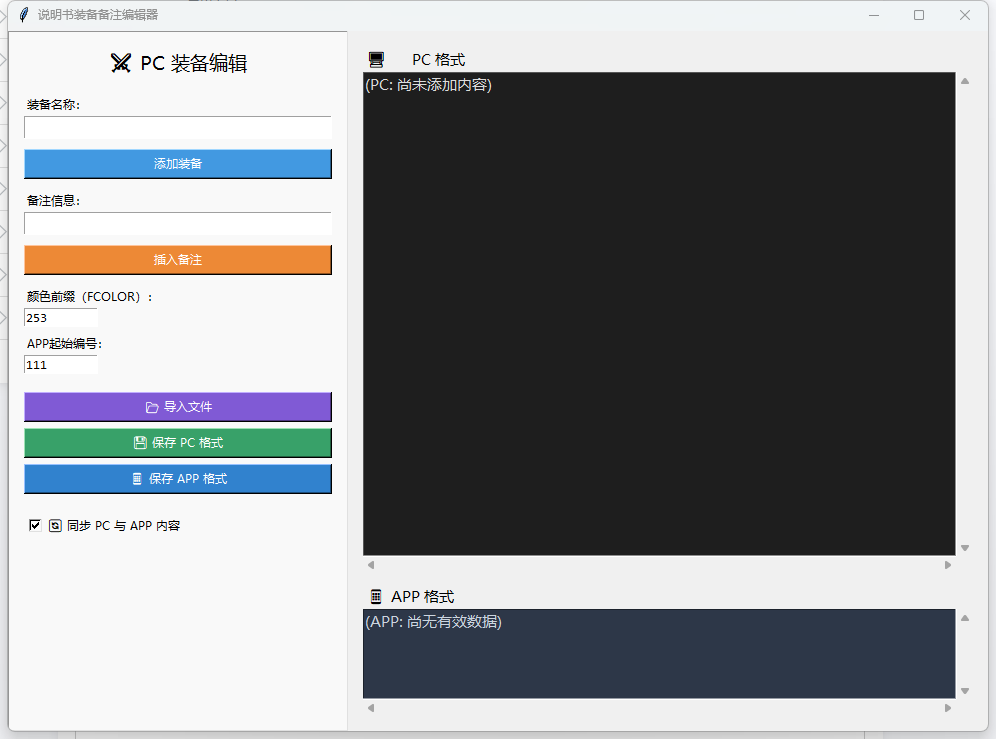The height and width of the screenshot is (739, 996).
Task: Click the PC format scrollbar up arrow
Action: pos(965,81)
